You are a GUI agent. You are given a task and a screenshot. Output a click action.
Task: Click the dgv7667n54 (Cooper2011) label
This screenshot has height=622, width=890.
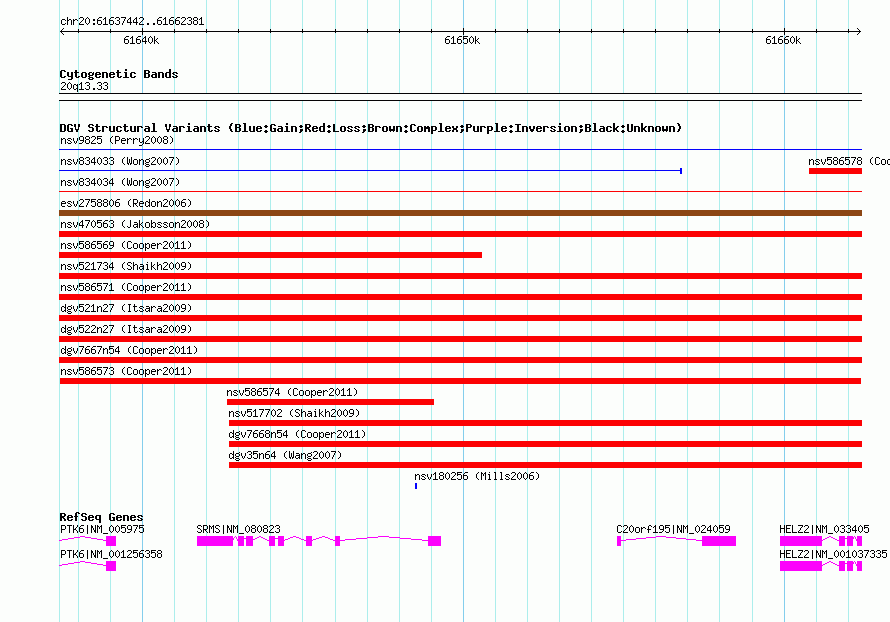click(x=129, y=350)
